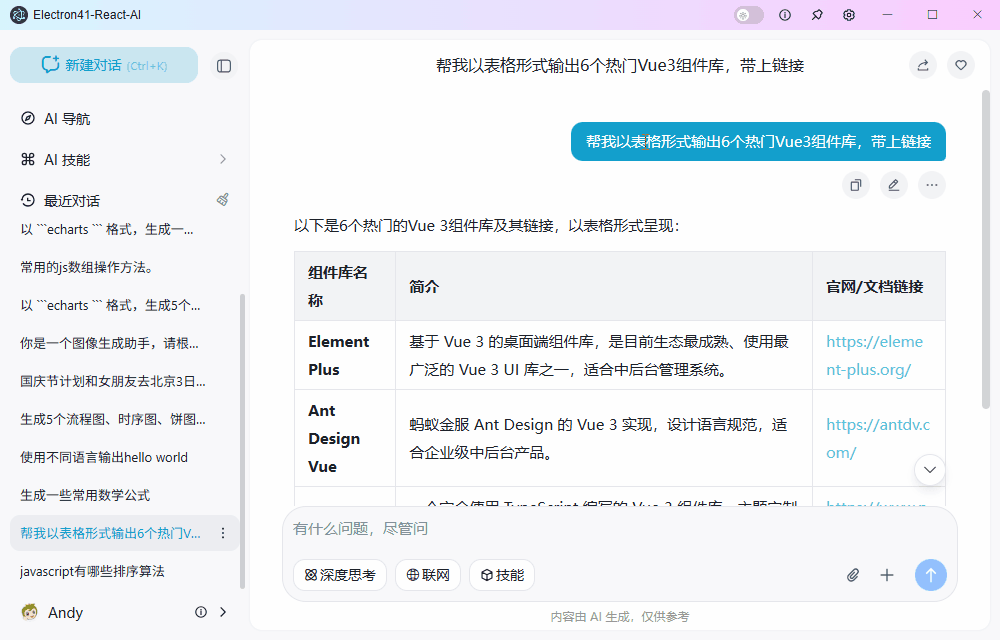Open the https://element-plus.org/ link

point(874,355)
